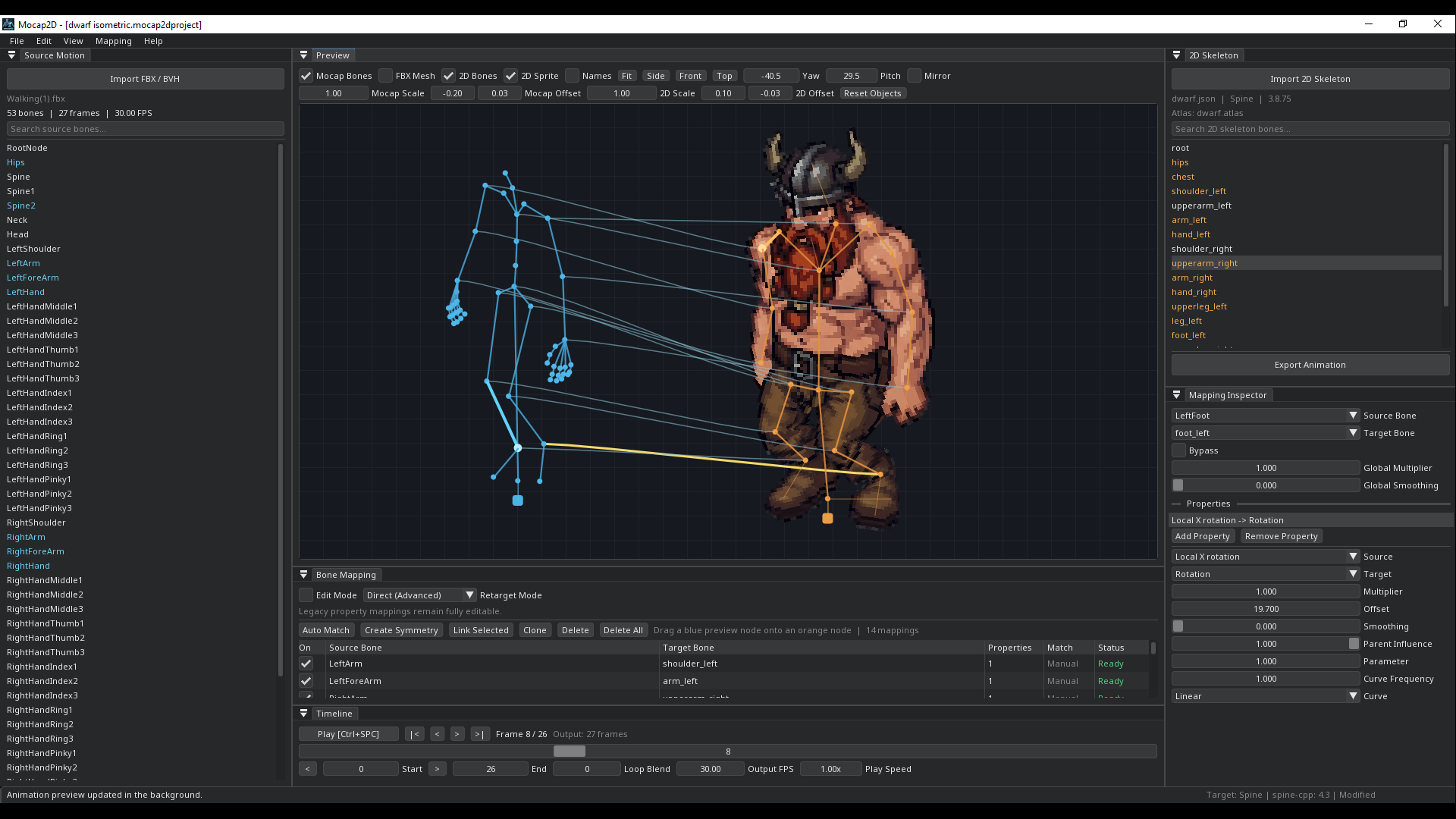1456x819 pixels.
Task: Select the 2D Skeleton tab
Action: point(1213,55)
